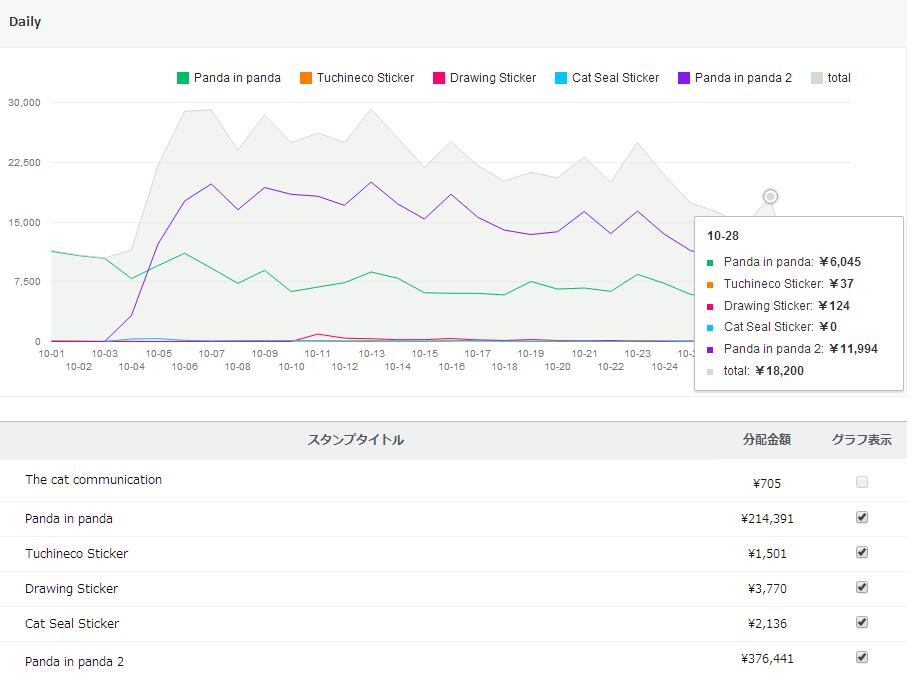Click the グラフ表示 column header

(x=861, y=440)
